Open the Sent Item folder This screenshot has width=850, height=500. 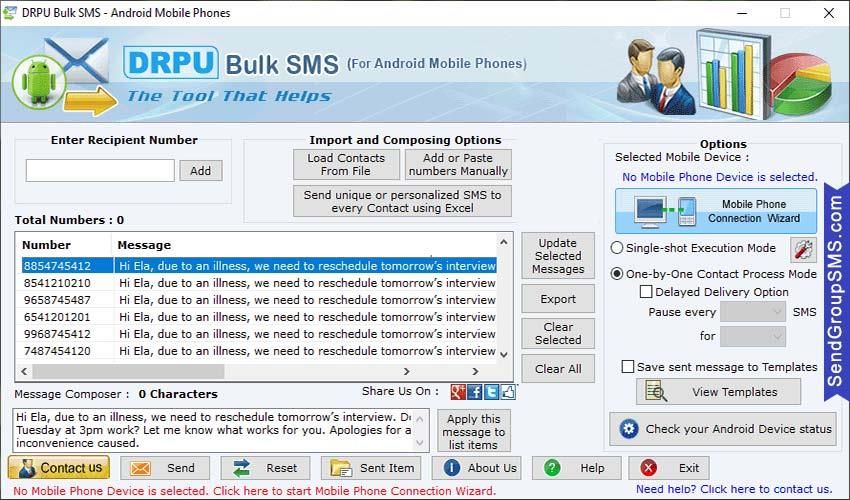[x=371, y=468]
